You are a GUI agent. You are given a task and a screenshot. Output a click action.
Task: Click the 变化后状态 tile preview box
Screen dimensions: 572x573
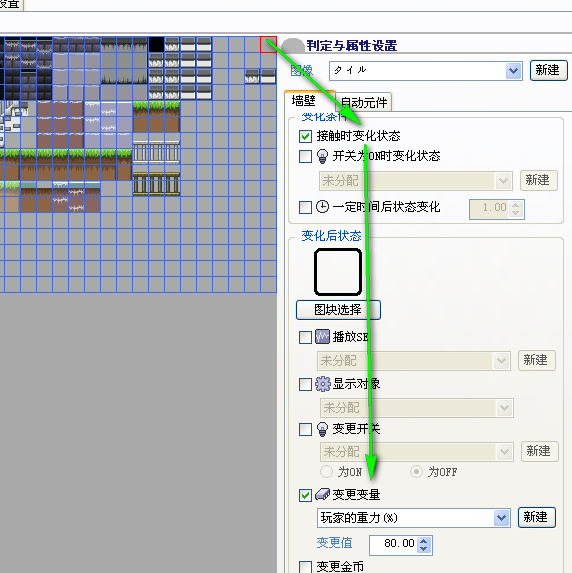tap(338, 272)
